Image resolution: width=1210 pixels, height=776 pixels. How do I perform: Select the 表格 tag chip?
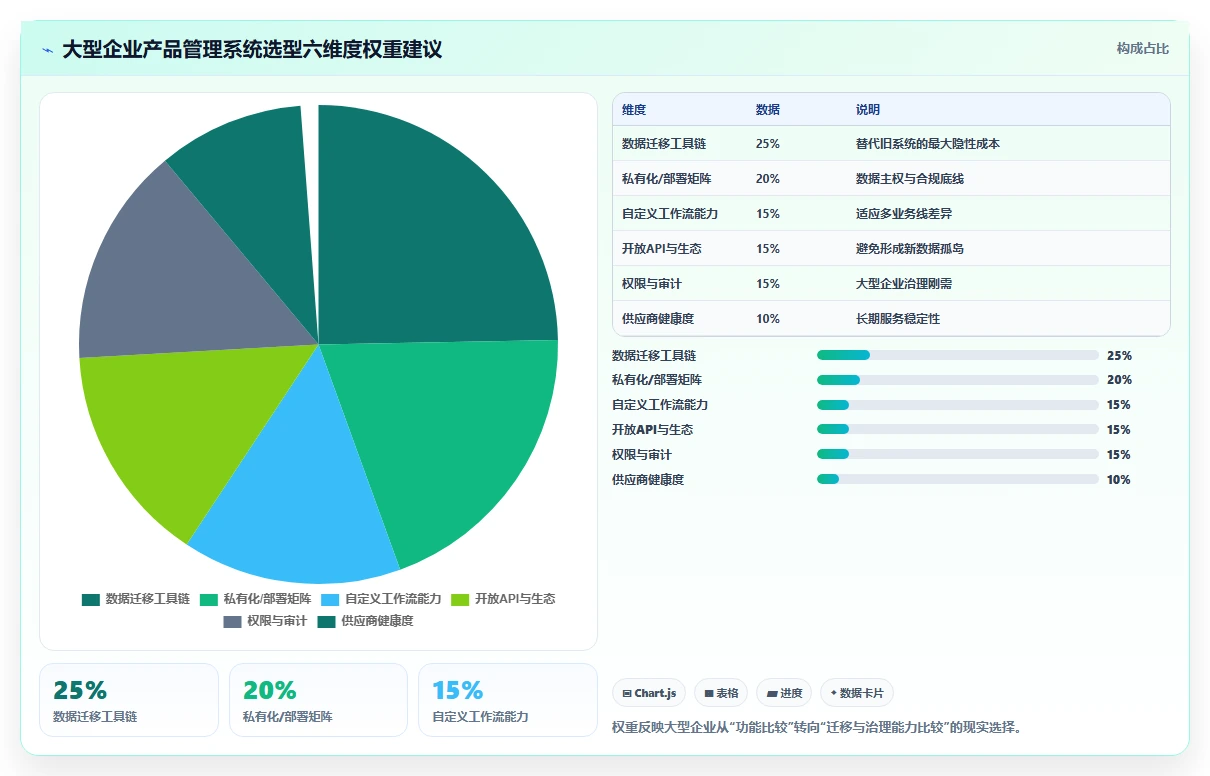click(x=721, y=693)
